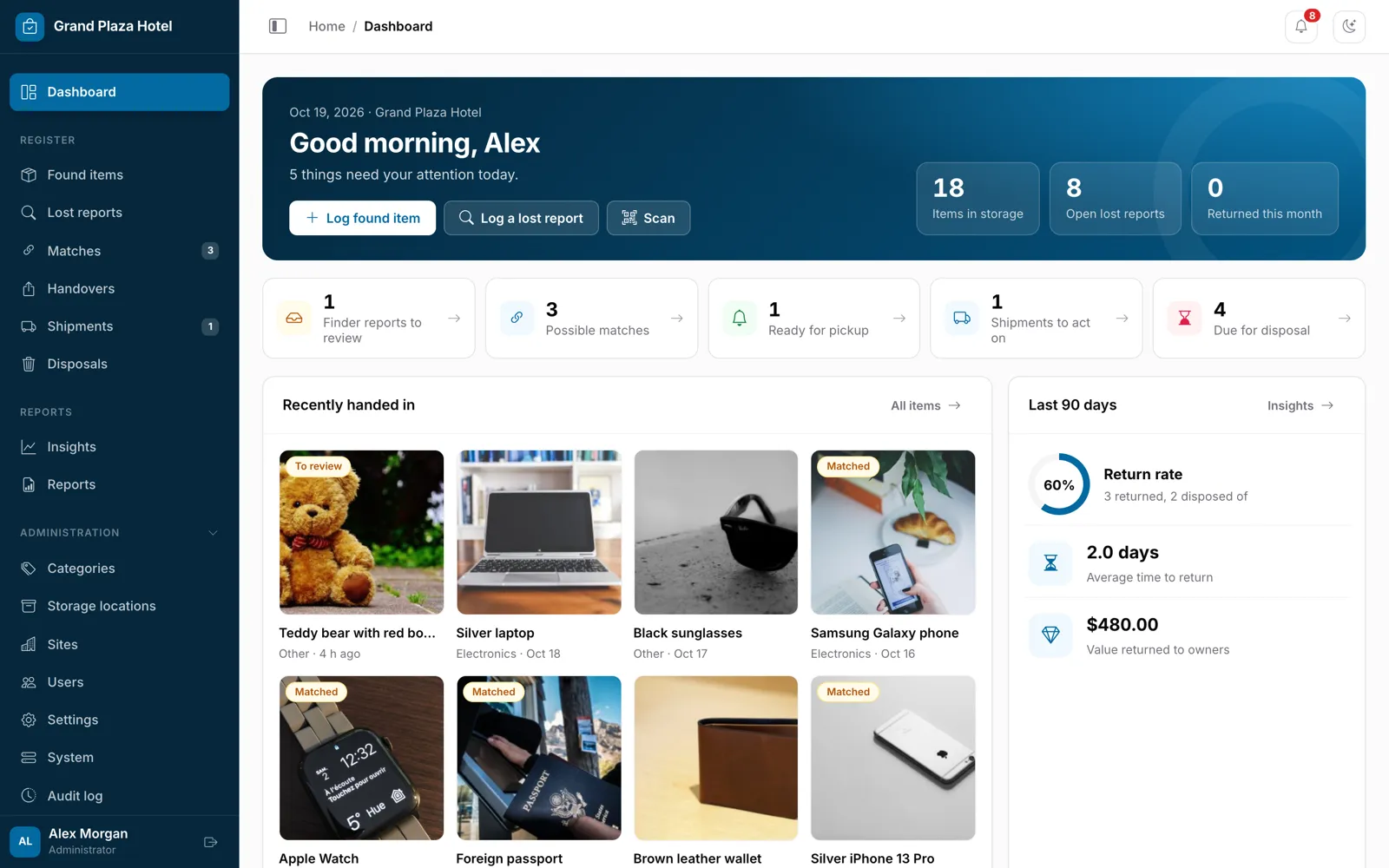Click the Ready for pickup bell icon

(740, 318)
